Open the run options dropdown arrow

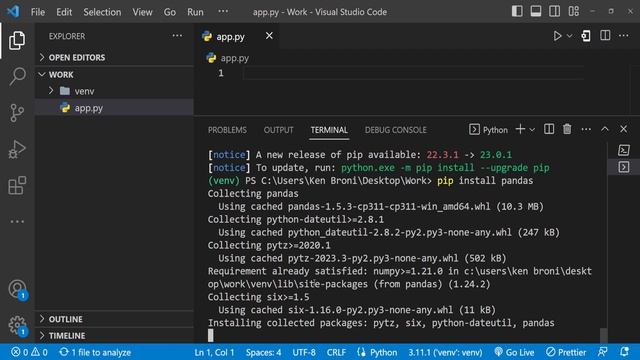pyautogui.click(x=569, y=36)
